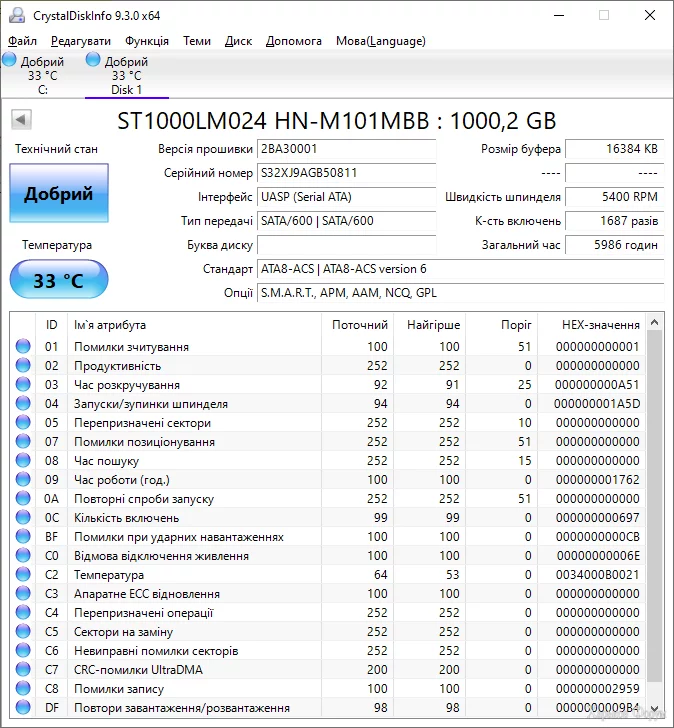Click the 33 °C temperature button

click(x=59, y=280)
